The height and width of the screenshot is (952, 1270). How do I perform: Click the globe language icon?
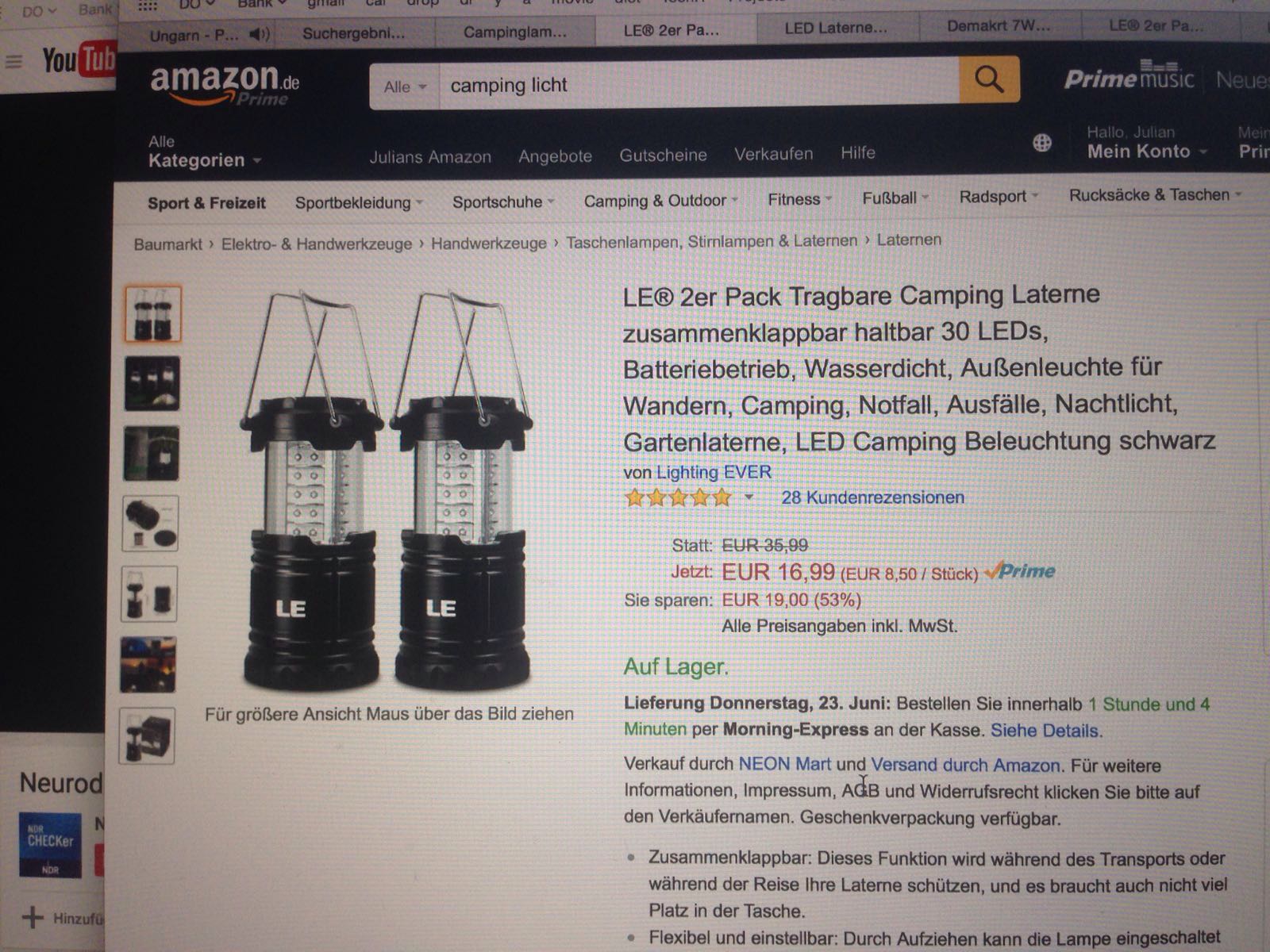pos(1042,143)
